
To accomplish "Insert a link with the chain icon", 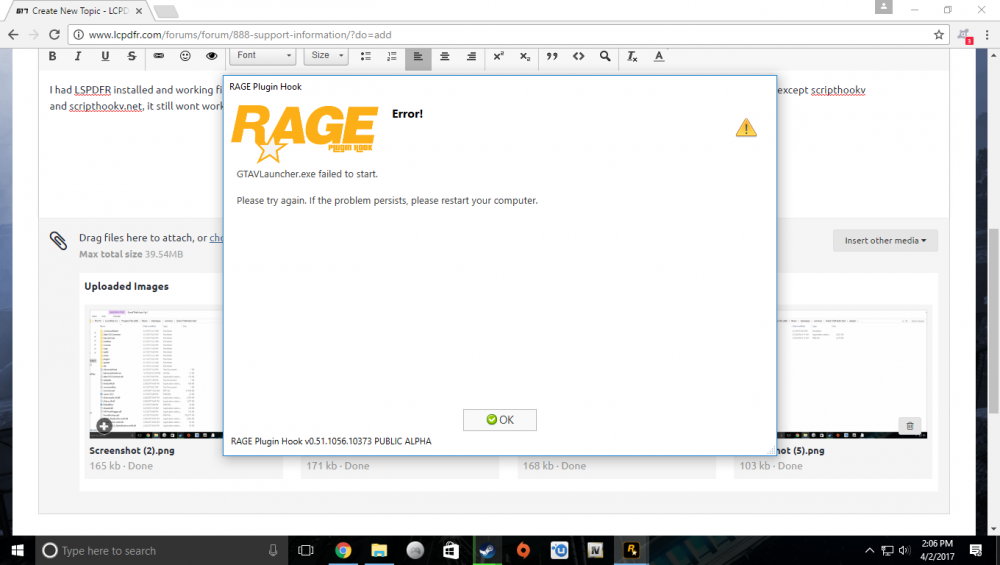I will (159, 56).
